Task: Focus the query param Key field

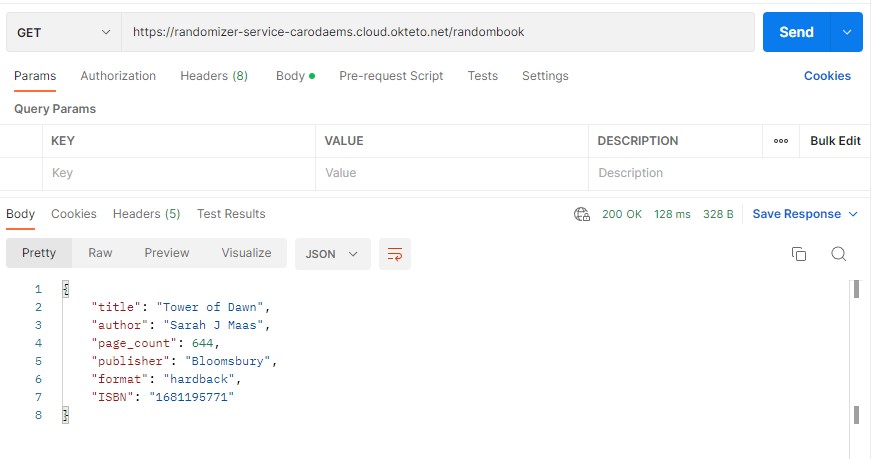Action: pos(179,173)
